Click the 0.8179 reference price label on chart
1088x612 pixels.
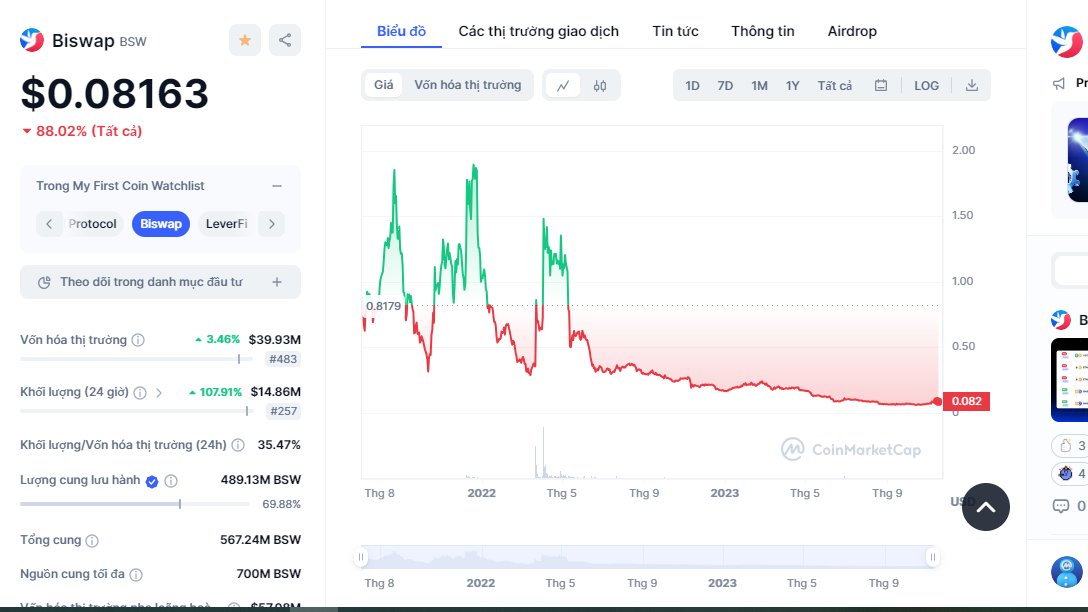click(x=383, y=306)
